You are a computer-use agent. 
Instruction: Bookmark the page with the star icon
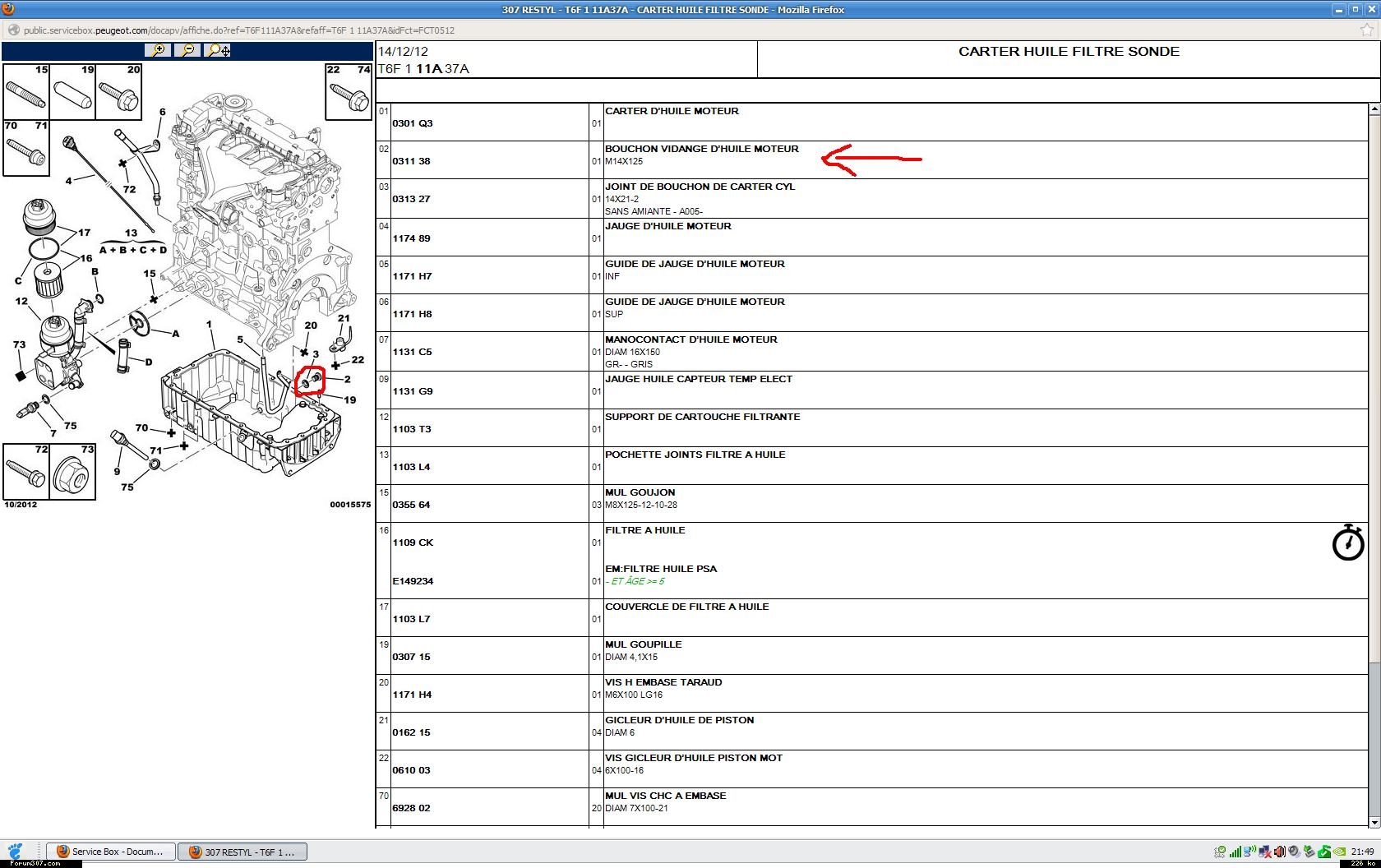(1367, 30)
